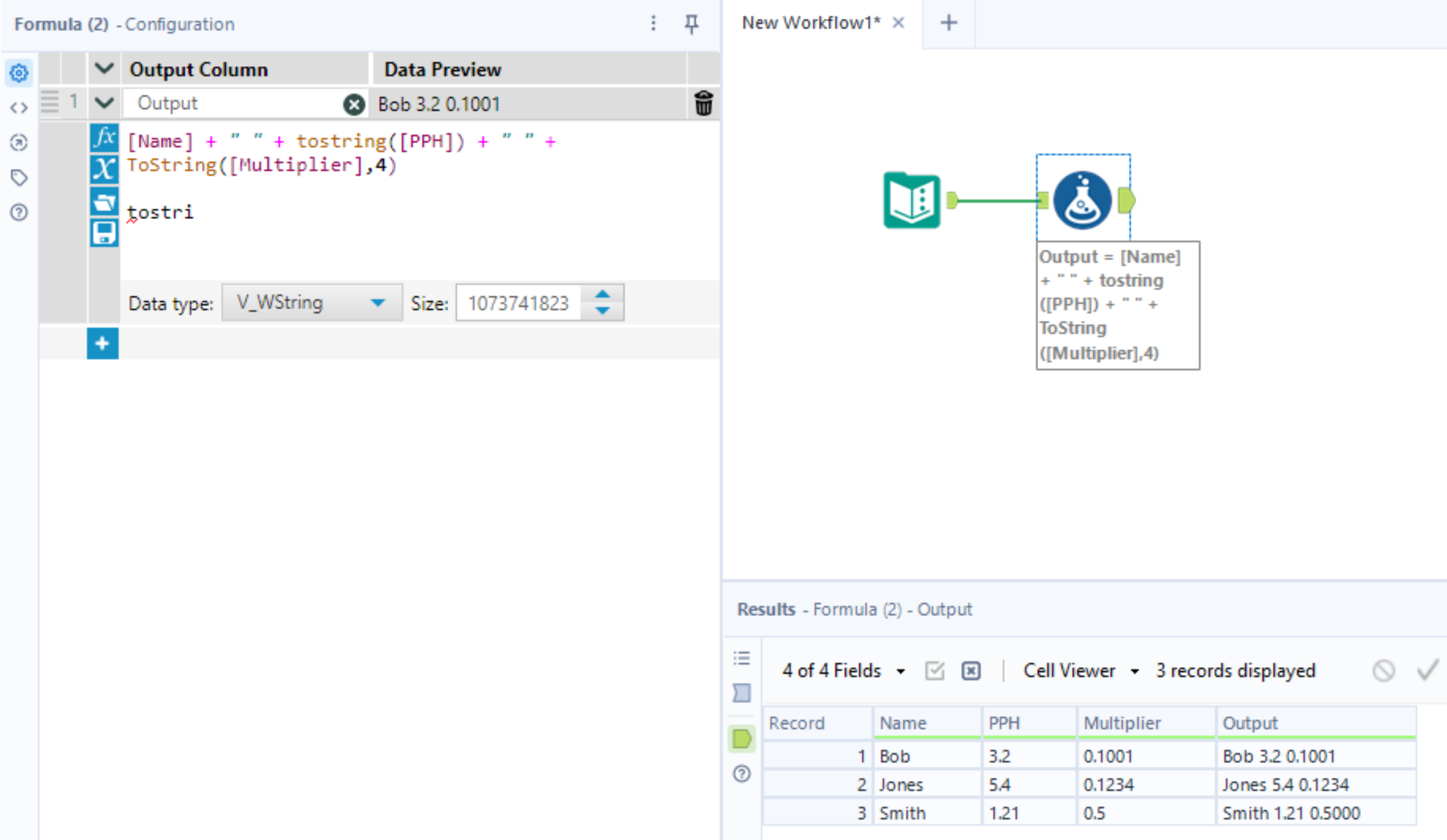Save the current expression
The width and height of the screenshot is (1447, 840).
pyautogui.click(x=105, y=233)
